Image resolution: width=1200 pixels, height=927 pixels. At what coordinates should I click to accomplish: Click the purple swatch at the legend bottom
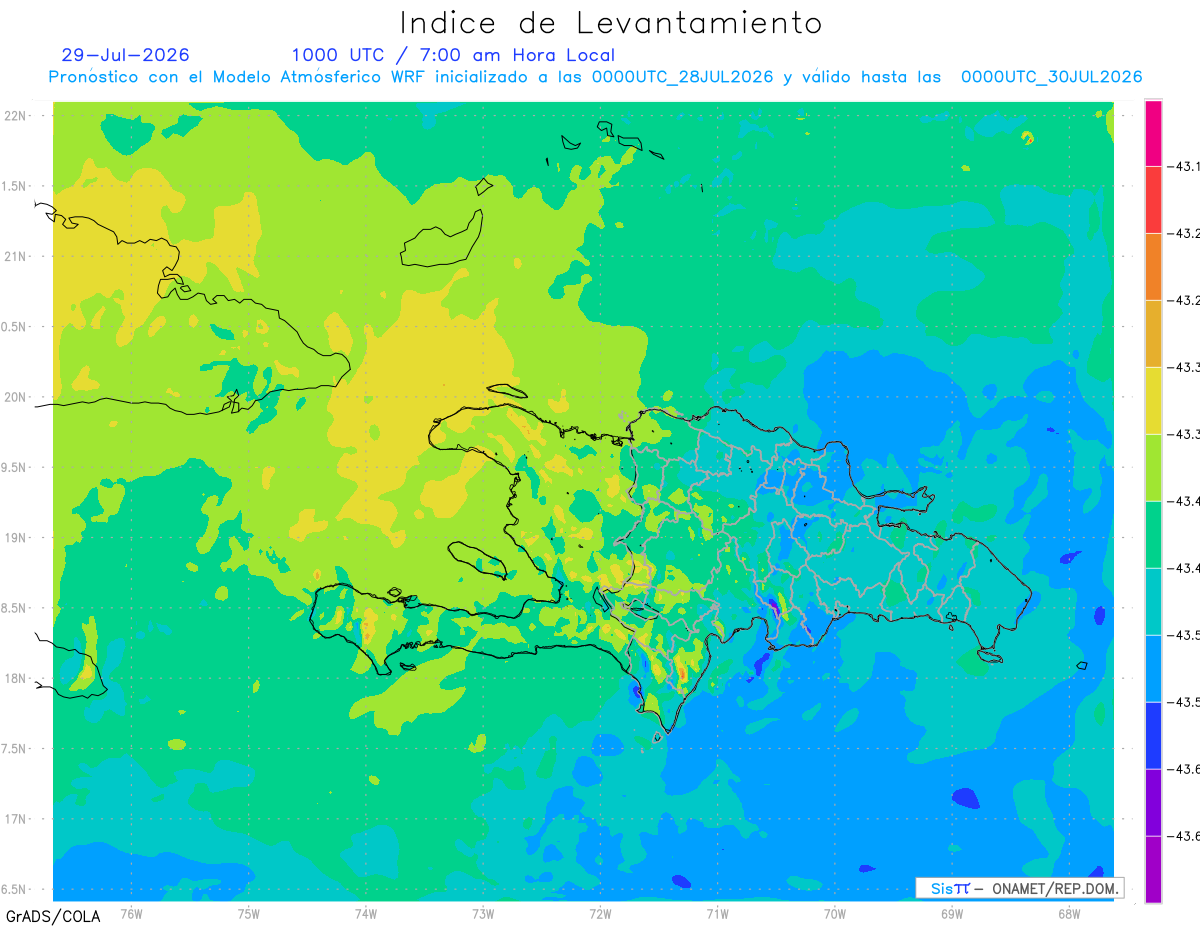click(x=1153, y=869)
